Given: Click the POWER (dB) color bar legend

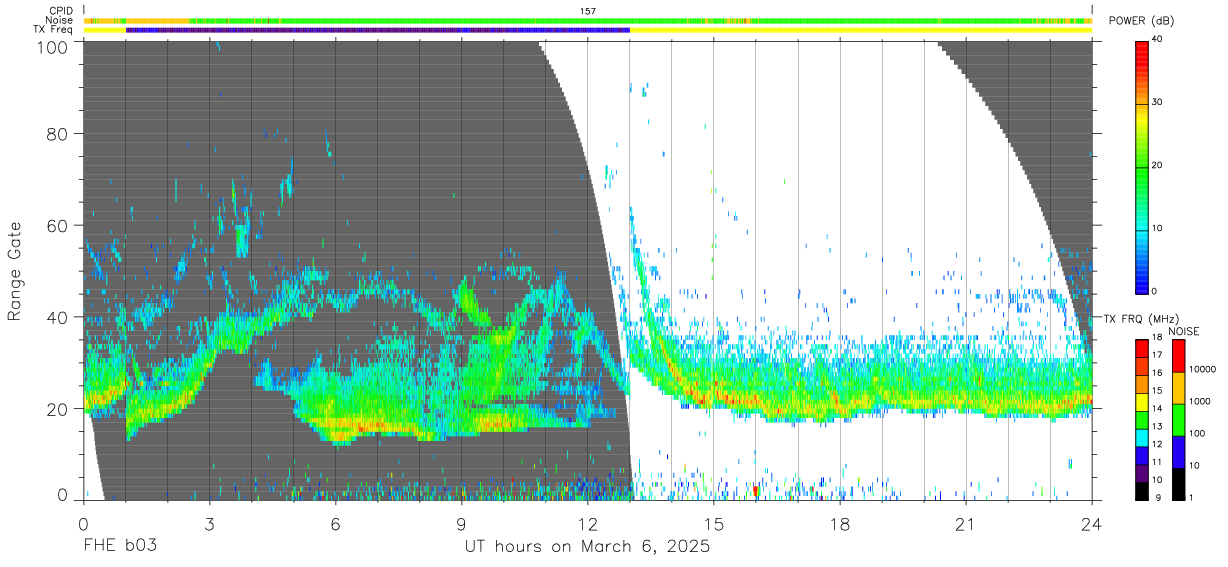Looking at the screenshot, I should click(x=1142, y=166).
